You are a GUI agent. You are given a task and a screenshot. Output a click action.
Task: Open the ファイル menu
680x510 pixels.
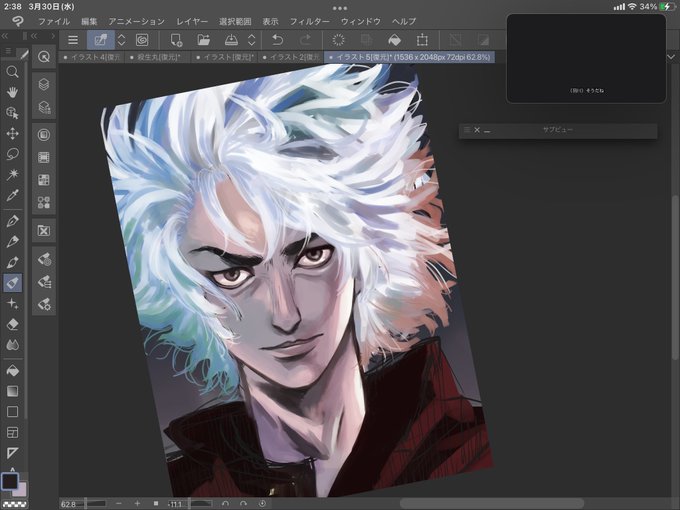[54, 21]
